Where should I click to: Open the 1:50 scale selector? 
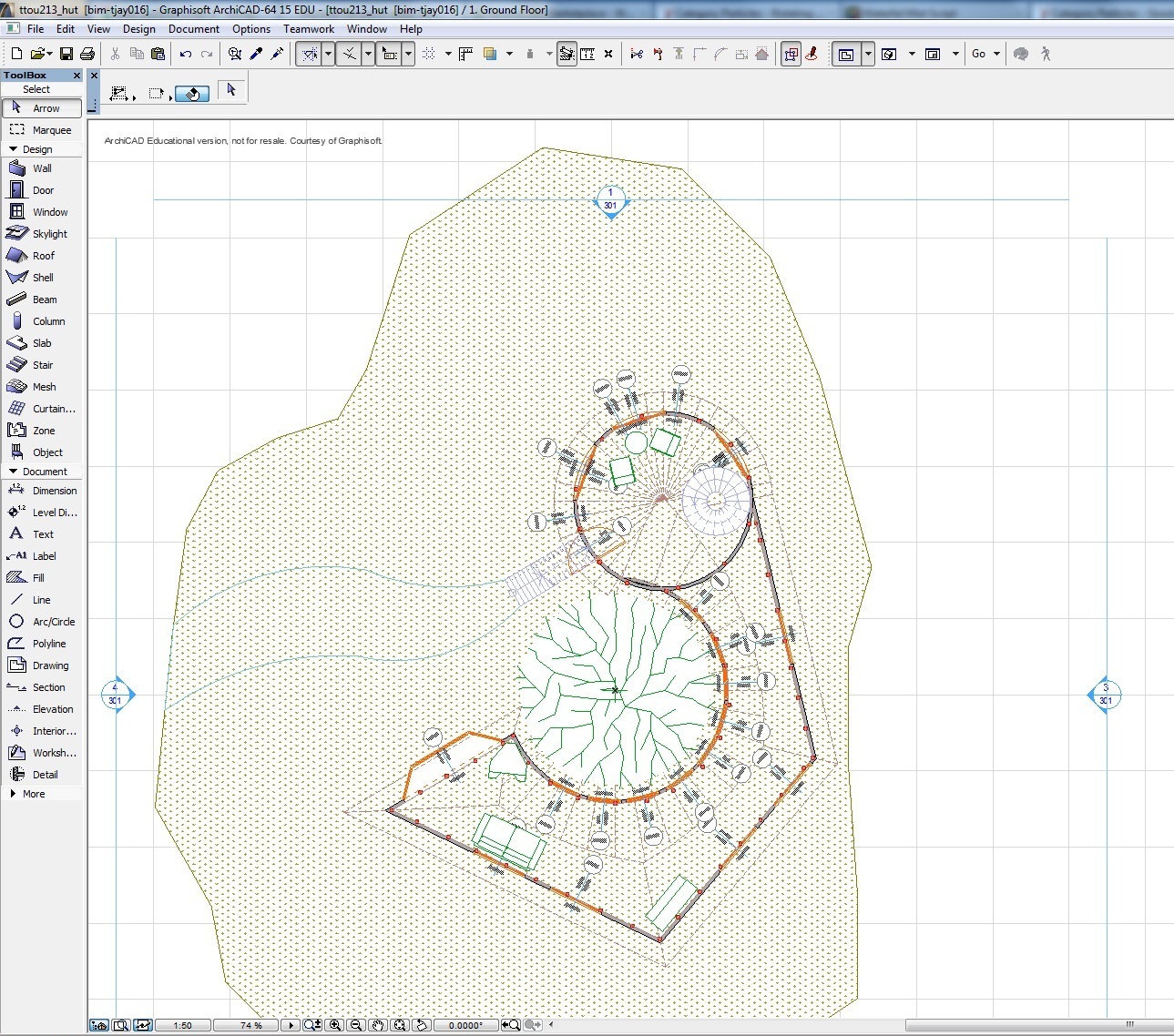(182, 1025)
